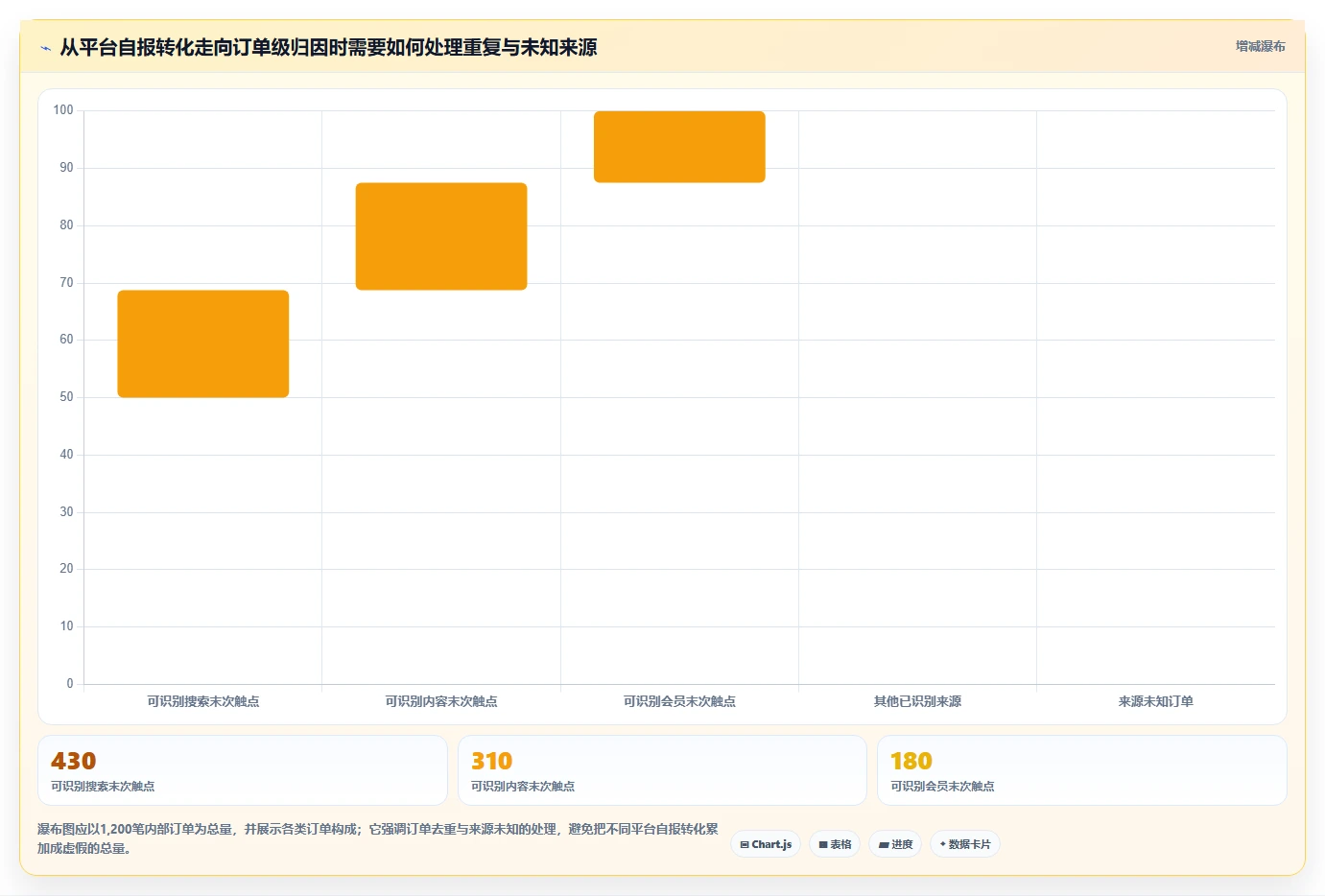Click the y-axis value 90
Image resolution: width=1325 pixels, height=896 pixels.
pyautogui.click(x=66, y=168)
